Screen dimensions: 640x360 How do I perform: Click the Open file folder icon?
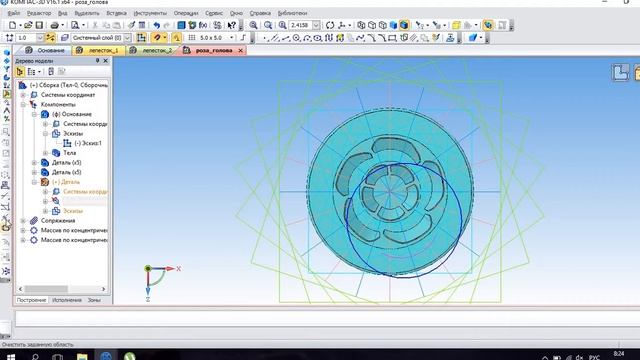coord(28,25)
